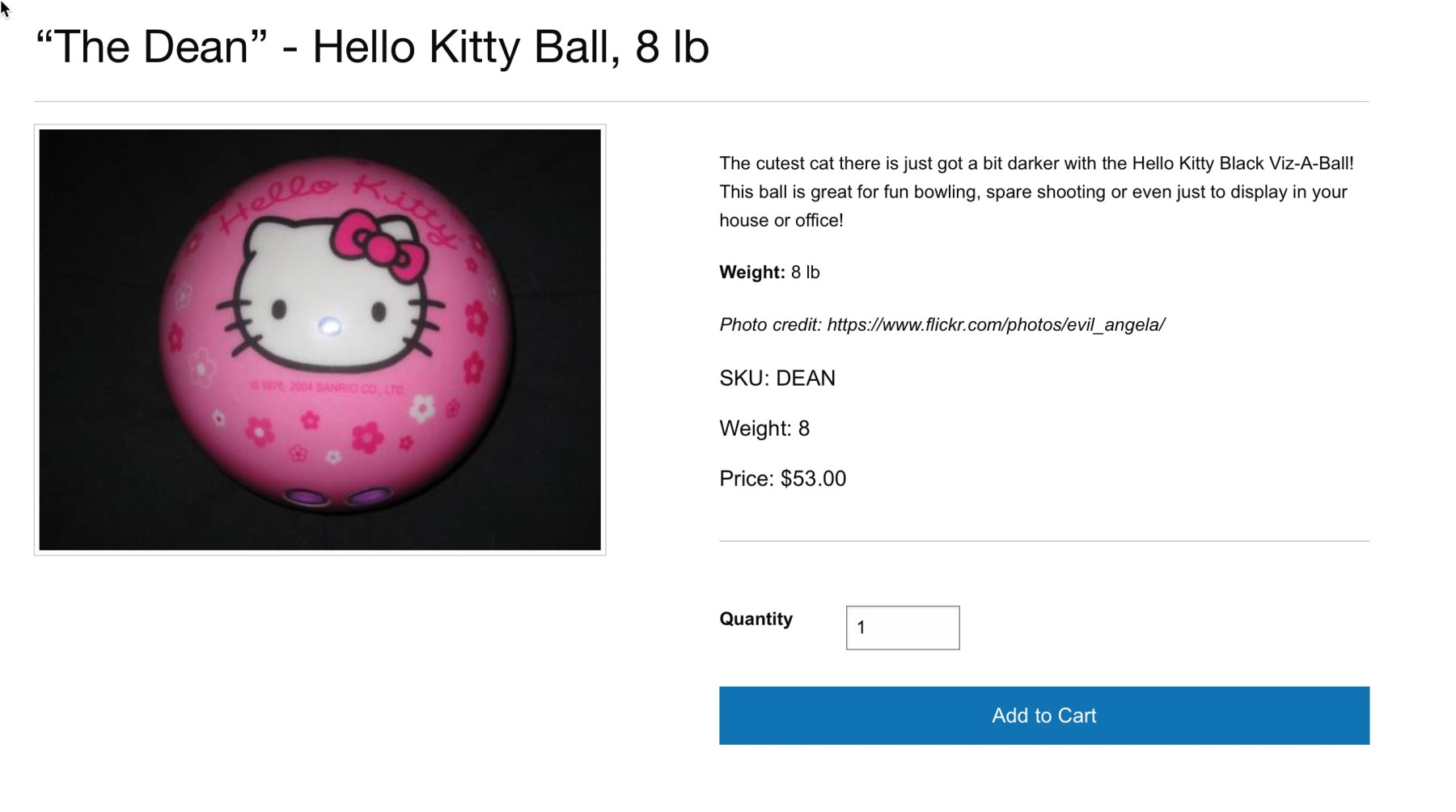
Task: Open the Hello Kitty ball product photo
Action: coord(320,340)
